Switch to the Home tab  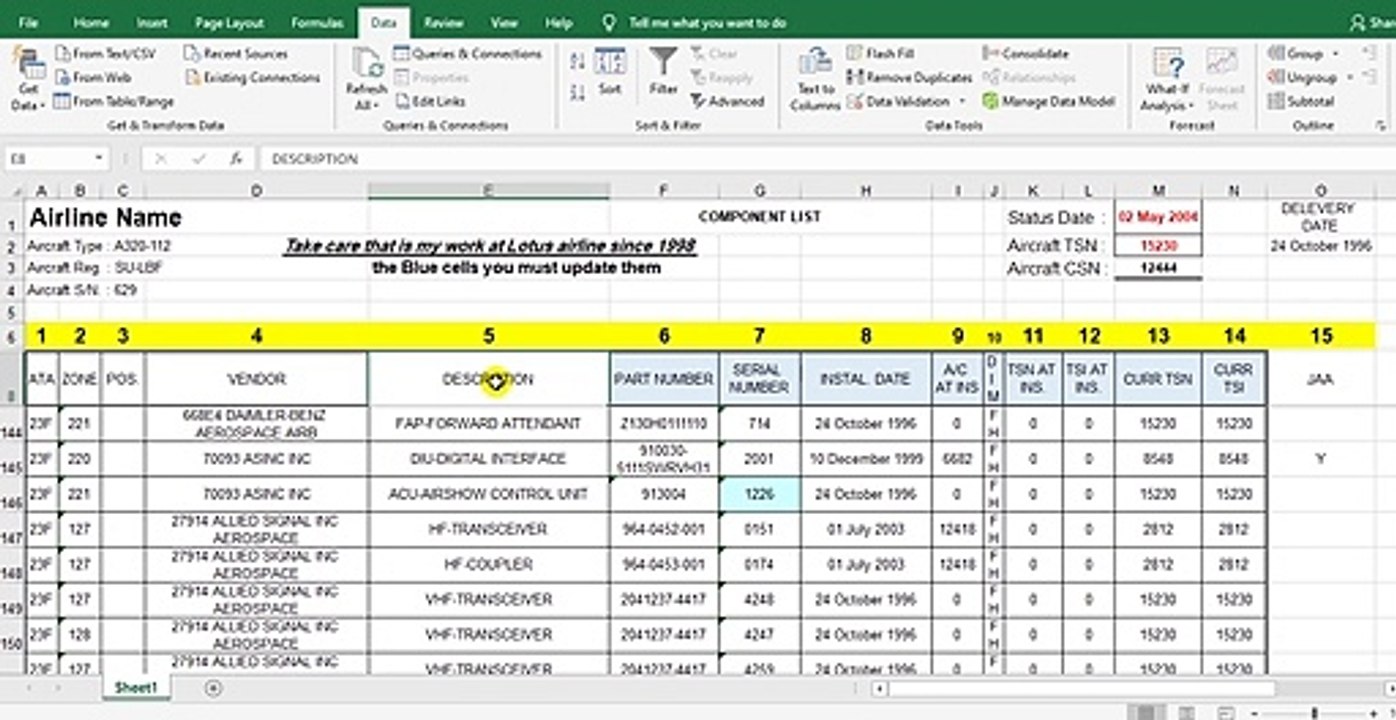[91, 22]
